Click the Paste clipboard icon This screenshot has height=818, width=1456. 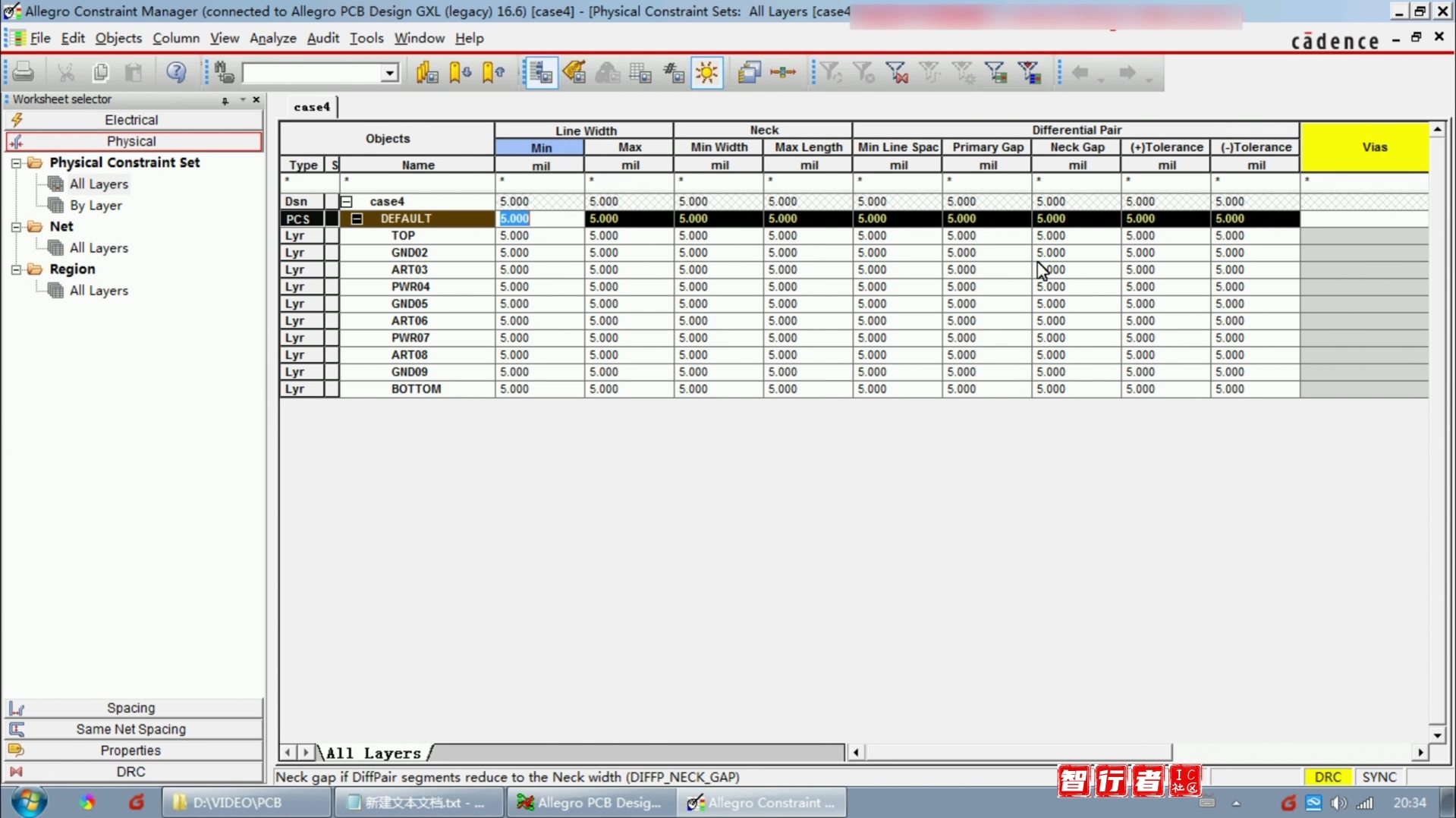[x=134, y=72]
